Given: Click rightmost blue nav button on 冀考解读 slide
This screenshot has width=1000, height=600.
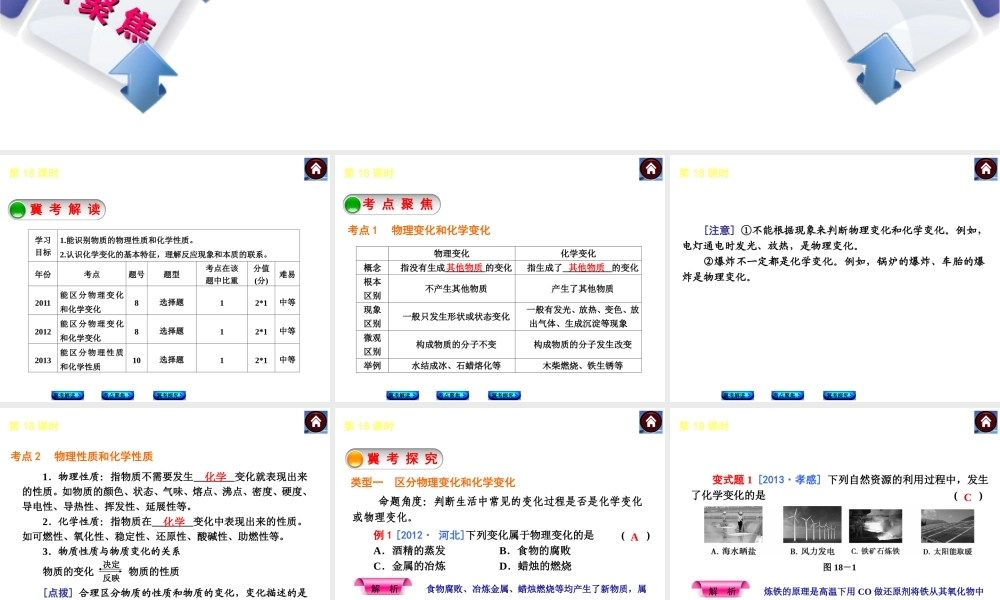Looking at the screenshot, I should point(170,395).
